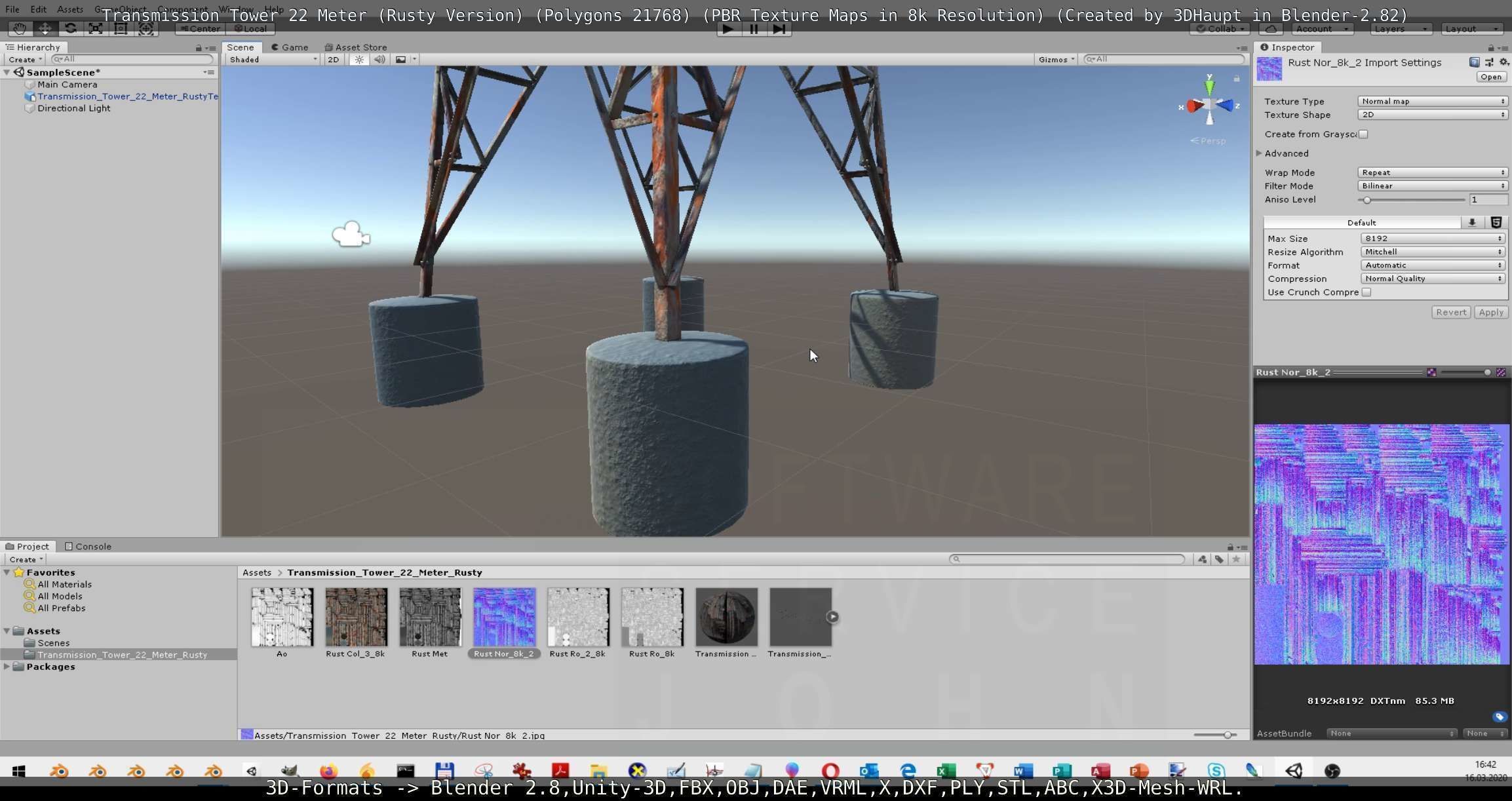
Task: Enable Create from Grayscale checkbox
Action: [1363, 134]
